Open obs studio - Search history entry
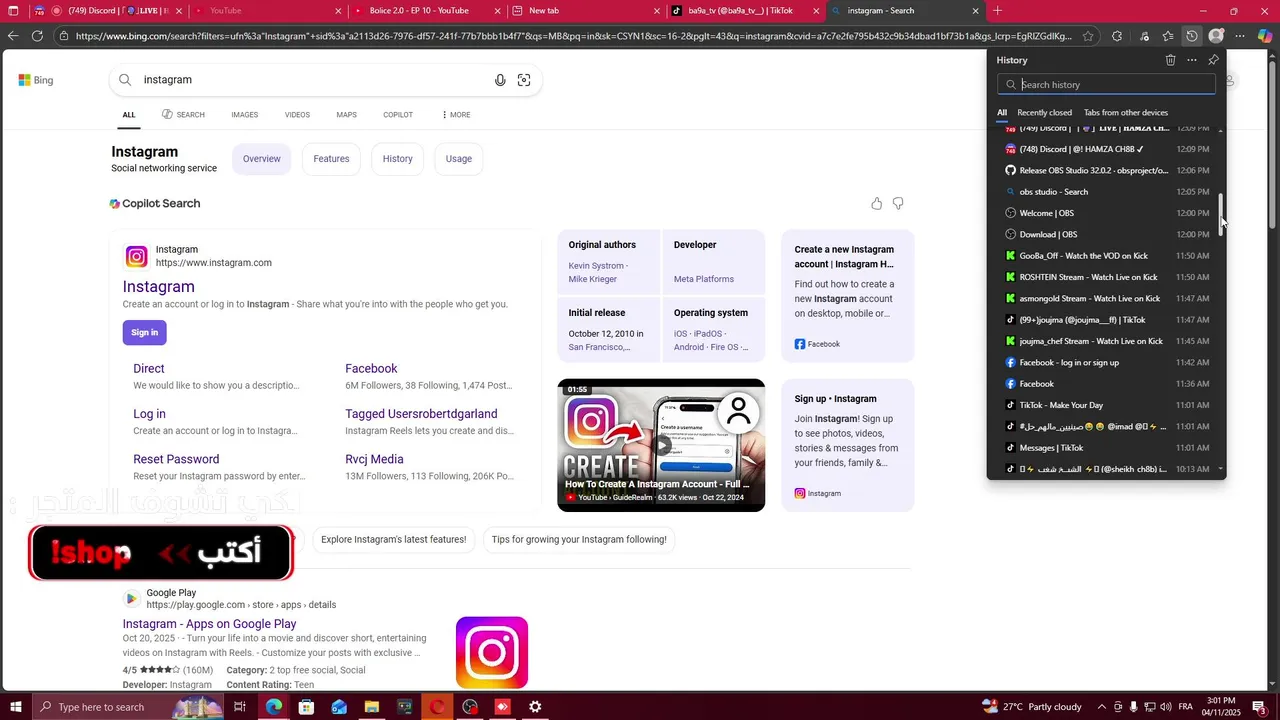Viewport: 1280px width, 720px height. point(1106,192)
